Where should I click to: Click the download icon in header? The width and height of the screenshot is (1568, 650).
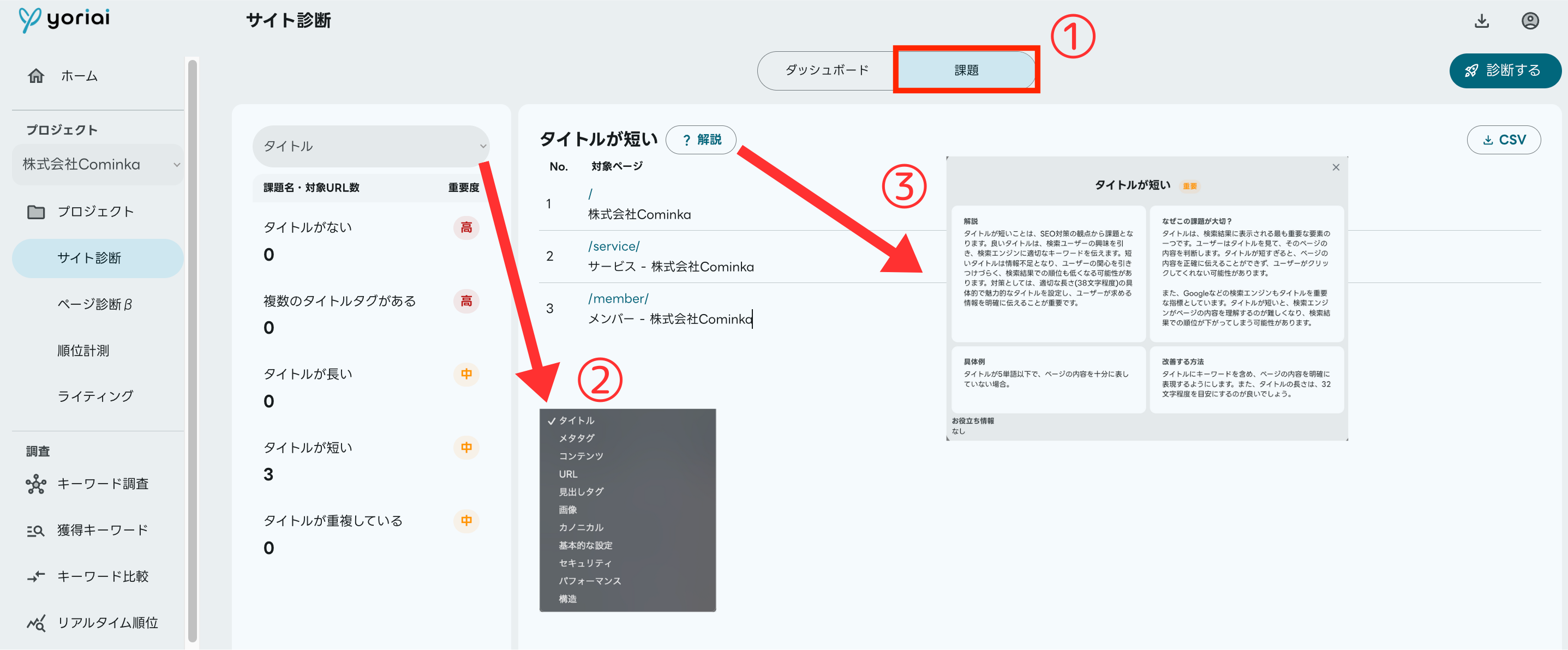click(1482, 21)
